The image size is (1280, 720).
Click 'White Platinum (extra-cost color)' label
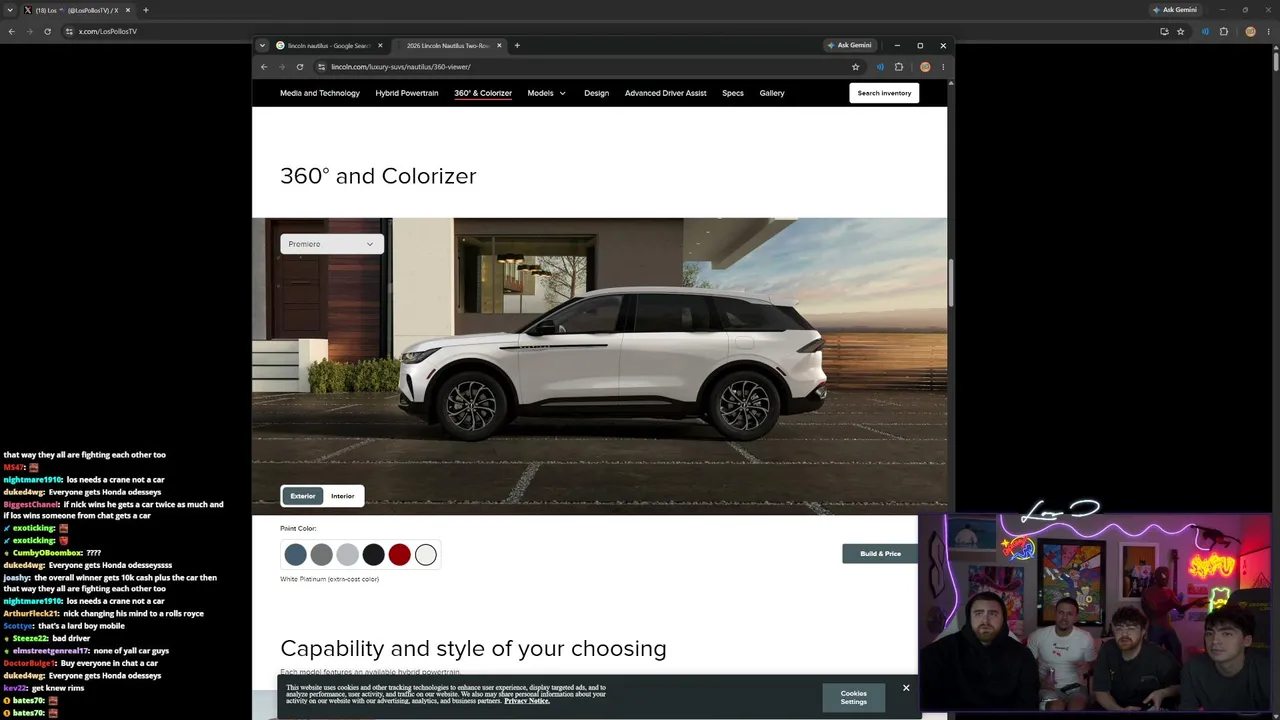(x=329, y=579)
